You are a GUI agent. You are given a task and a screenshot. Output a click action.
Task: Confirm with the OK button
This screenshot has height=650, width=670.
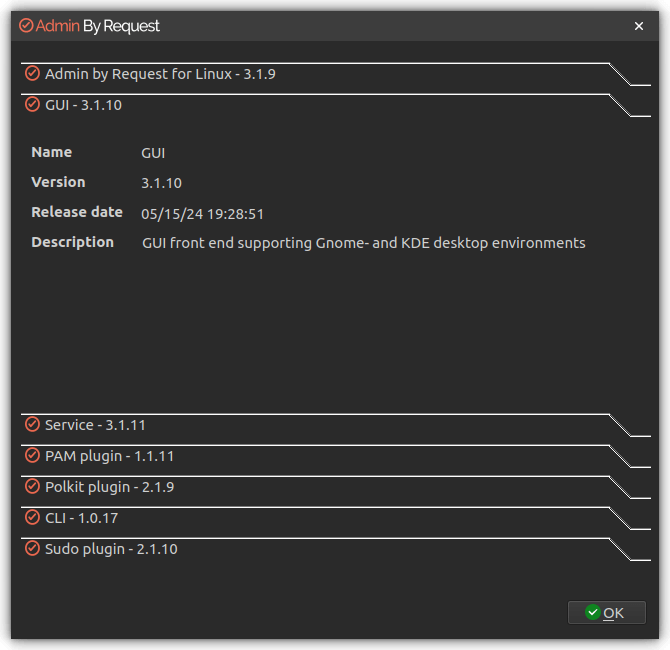coord(607,613)
